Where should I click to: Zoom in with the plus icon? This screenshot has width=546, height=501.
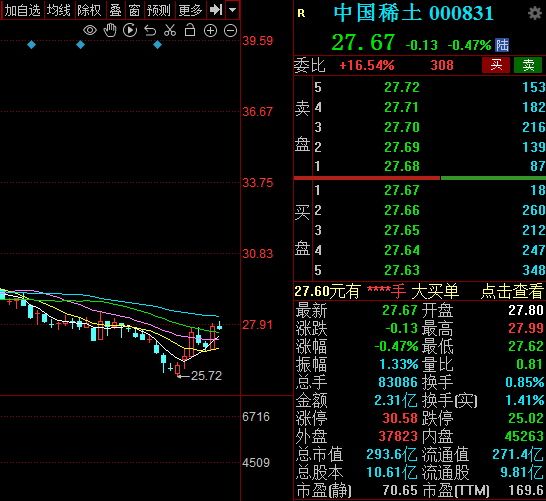tap(210, 31)
